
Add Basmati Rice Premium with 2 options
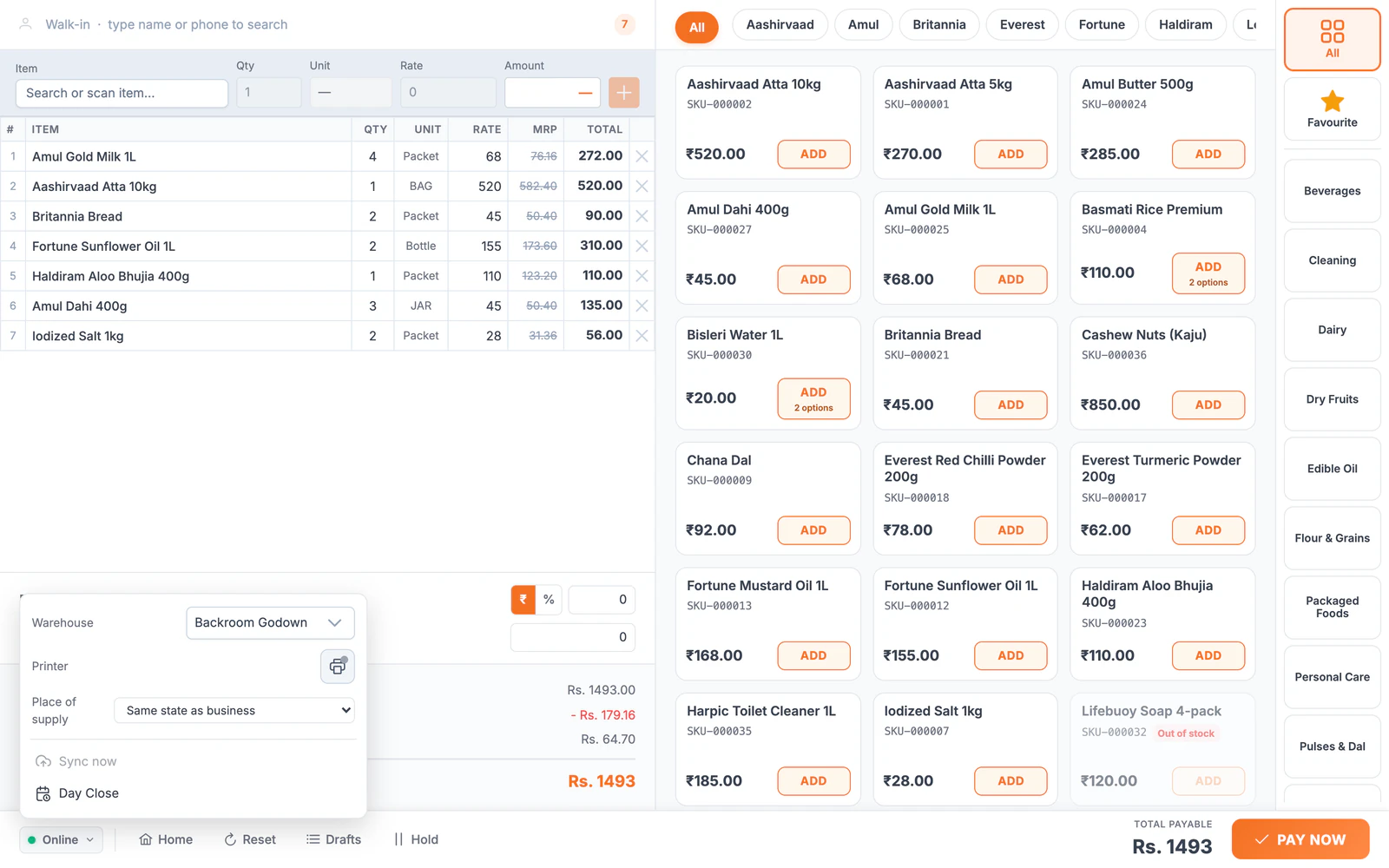tap(1208, 273)
